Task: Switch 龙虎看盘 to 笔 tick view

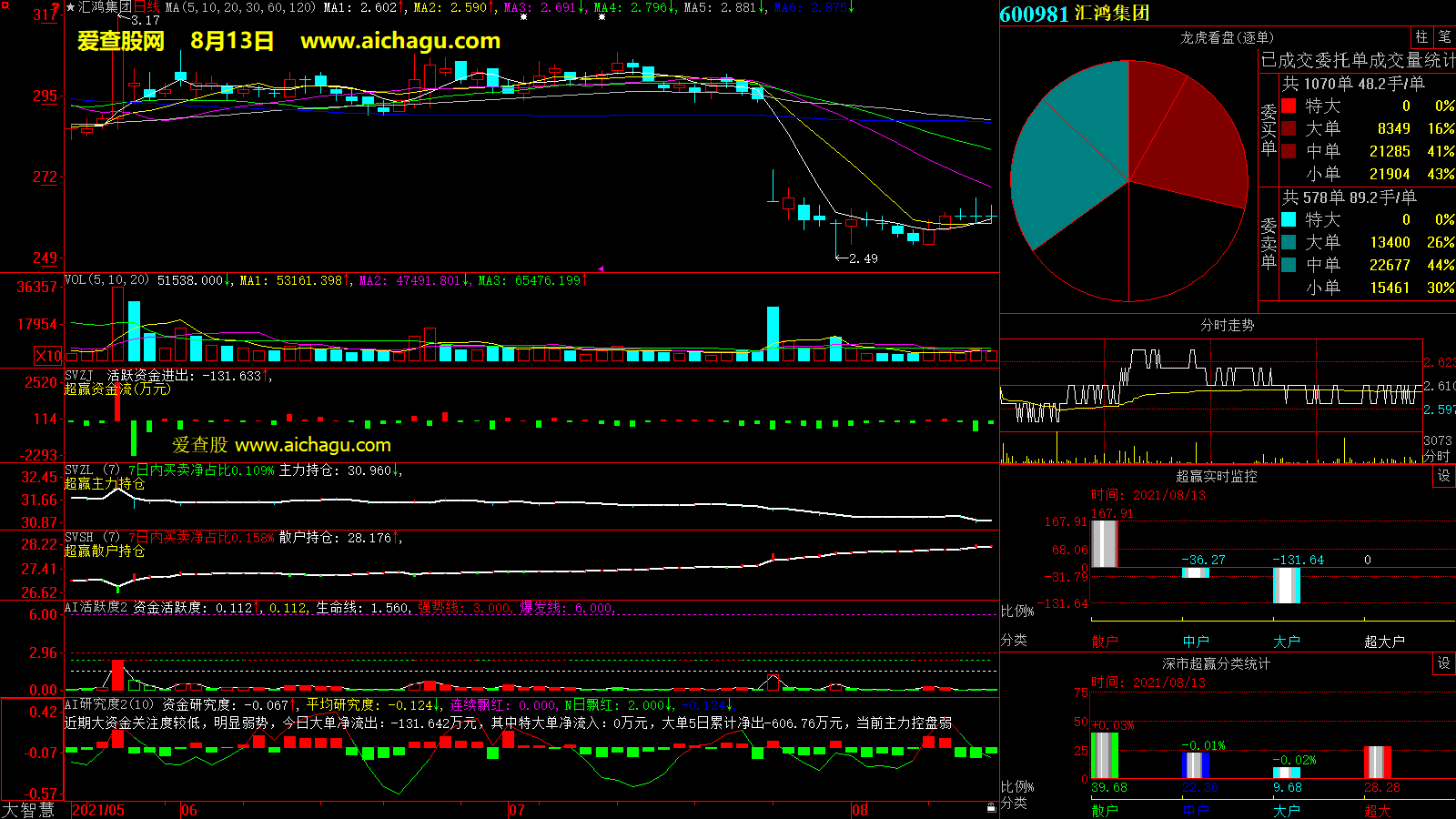Action: click(1444, 37)
